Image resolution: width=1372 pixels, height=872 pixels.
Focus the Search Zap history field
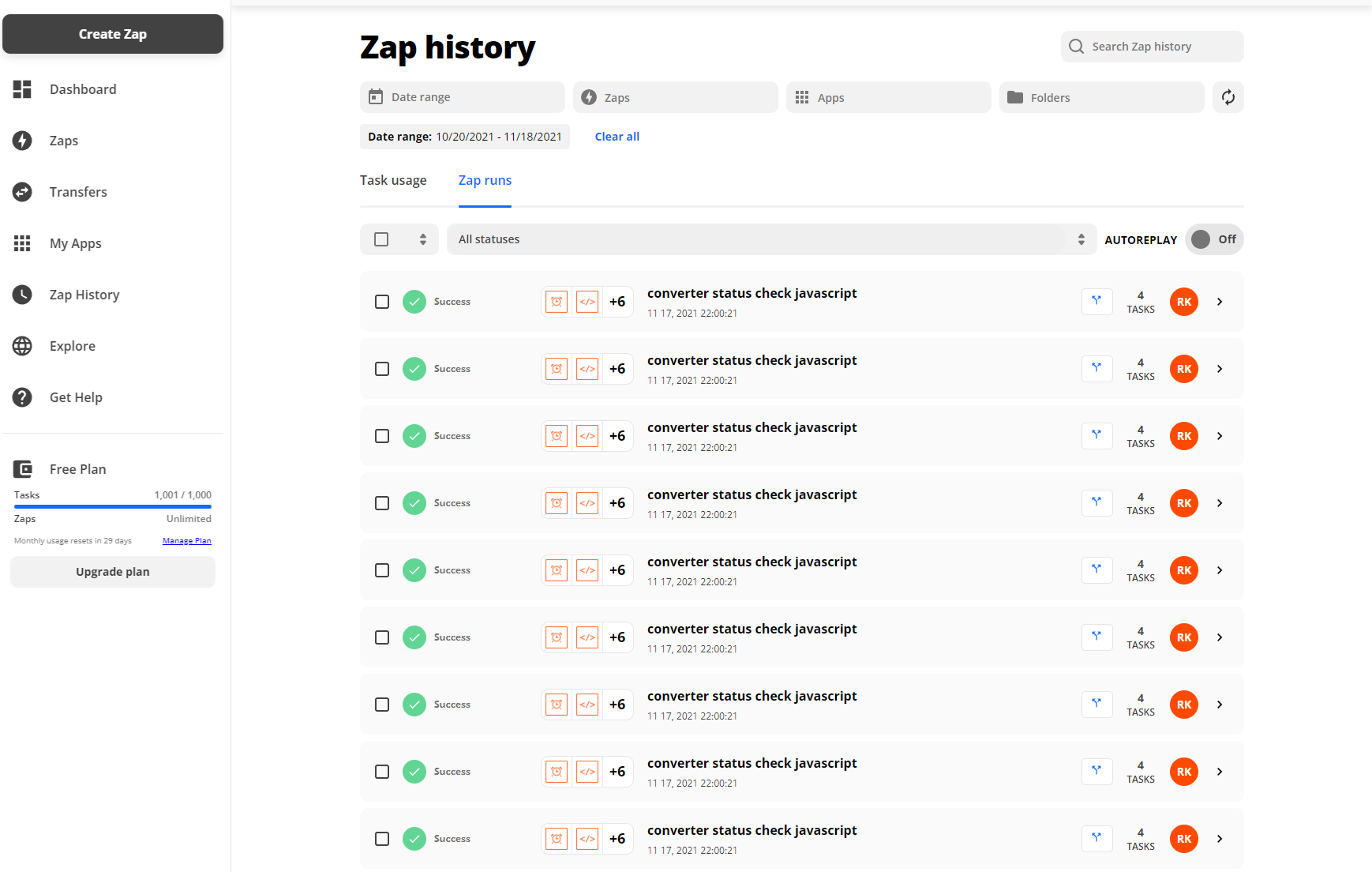(x=1153, y=47)
